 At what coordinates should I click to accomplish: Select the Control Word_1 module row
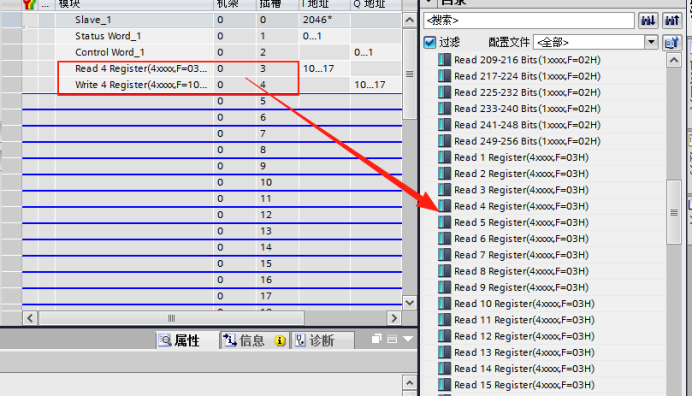212,52
